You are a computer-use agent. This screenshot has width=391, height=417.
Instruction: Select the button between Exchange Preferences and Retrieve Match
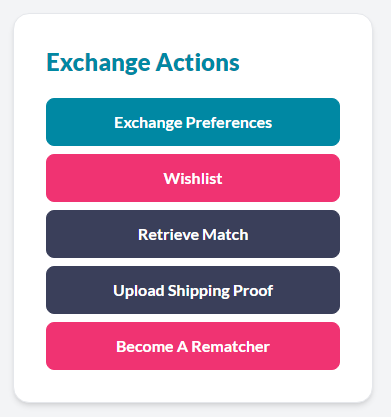click(x=193, y=178)
